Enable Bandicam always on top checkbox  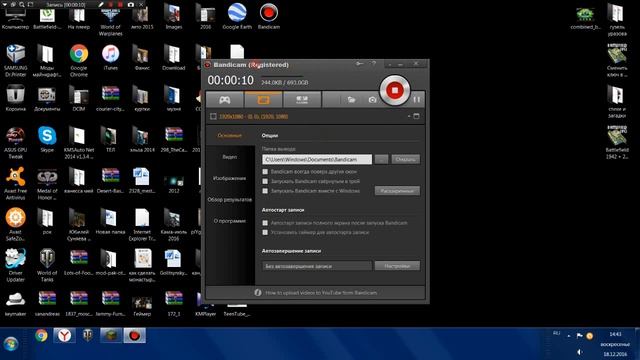tap(265, 172)
